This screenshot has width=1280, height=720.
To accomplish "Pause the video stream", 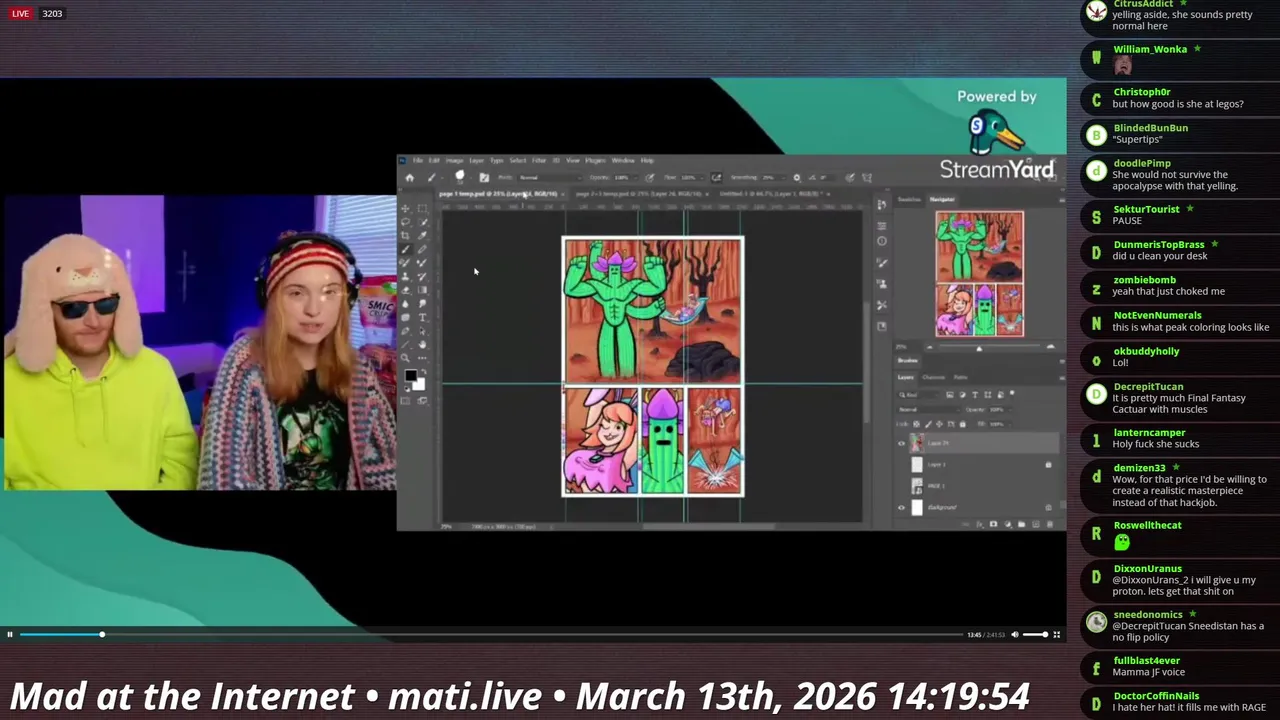I will [10, 634].
